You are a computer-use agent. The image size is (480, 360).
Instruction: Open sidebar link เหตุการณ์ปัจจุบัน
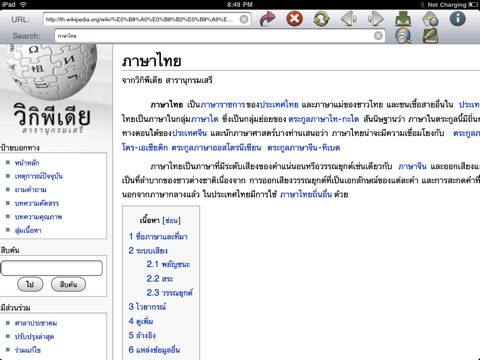39,176
